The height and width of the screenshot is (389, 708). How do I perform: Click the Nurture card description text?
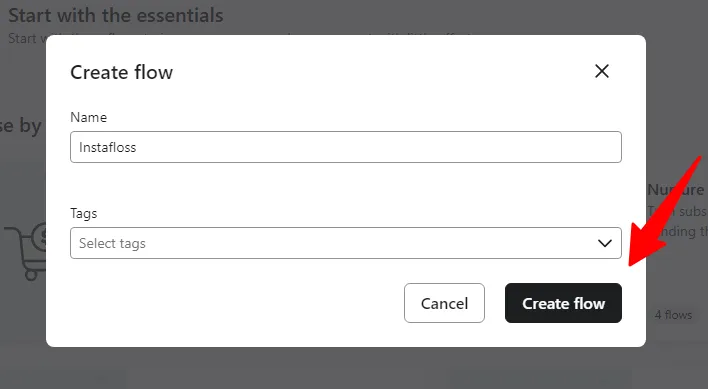[x=677, y=222]
